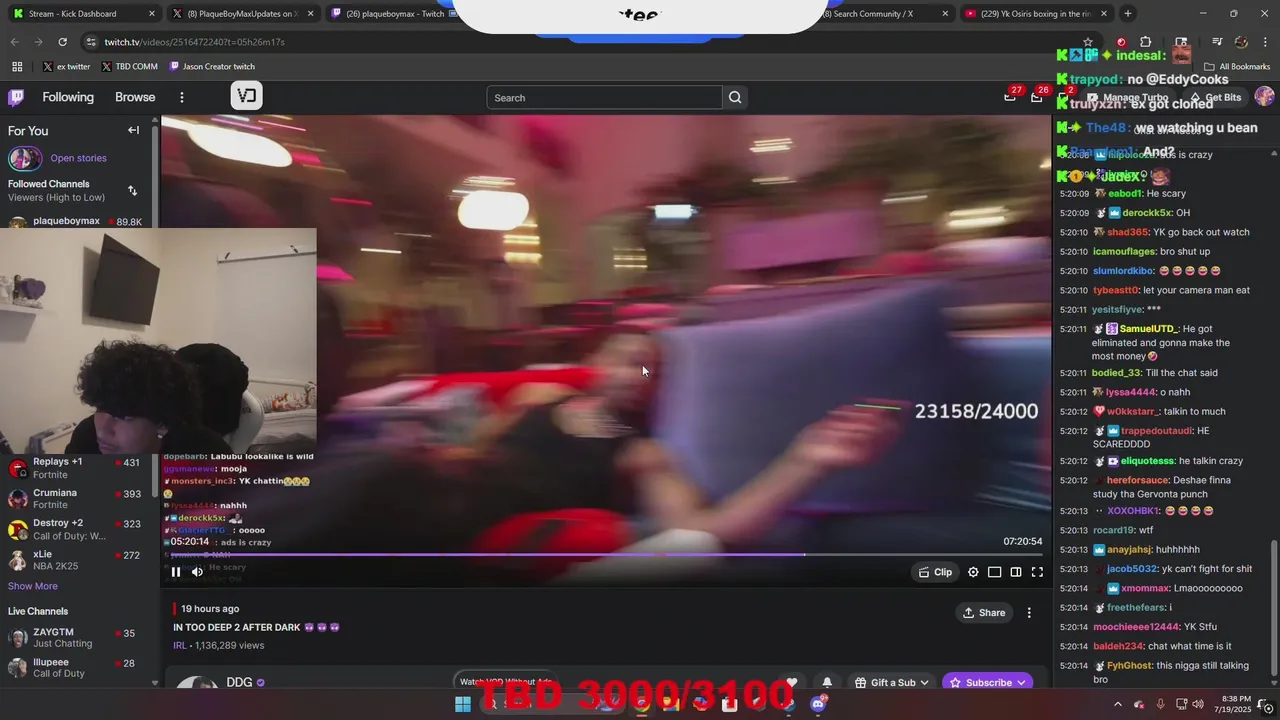This screenshot has height=720, width=1280.
Task: Open Discord from taskbar
Action: coord(818,704)
